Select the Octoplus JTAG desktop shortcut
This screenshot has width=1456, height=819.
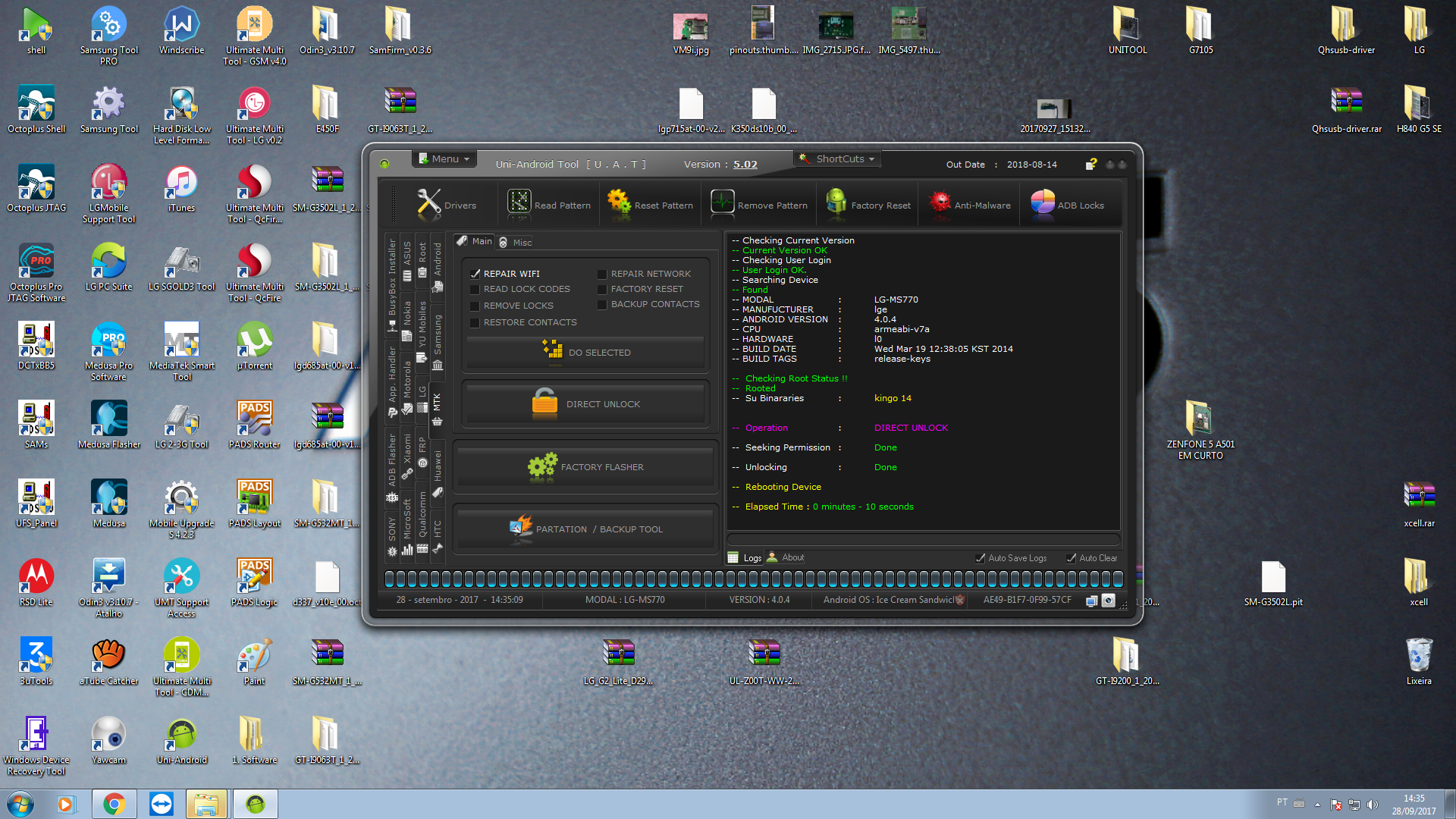pos(36,190)
